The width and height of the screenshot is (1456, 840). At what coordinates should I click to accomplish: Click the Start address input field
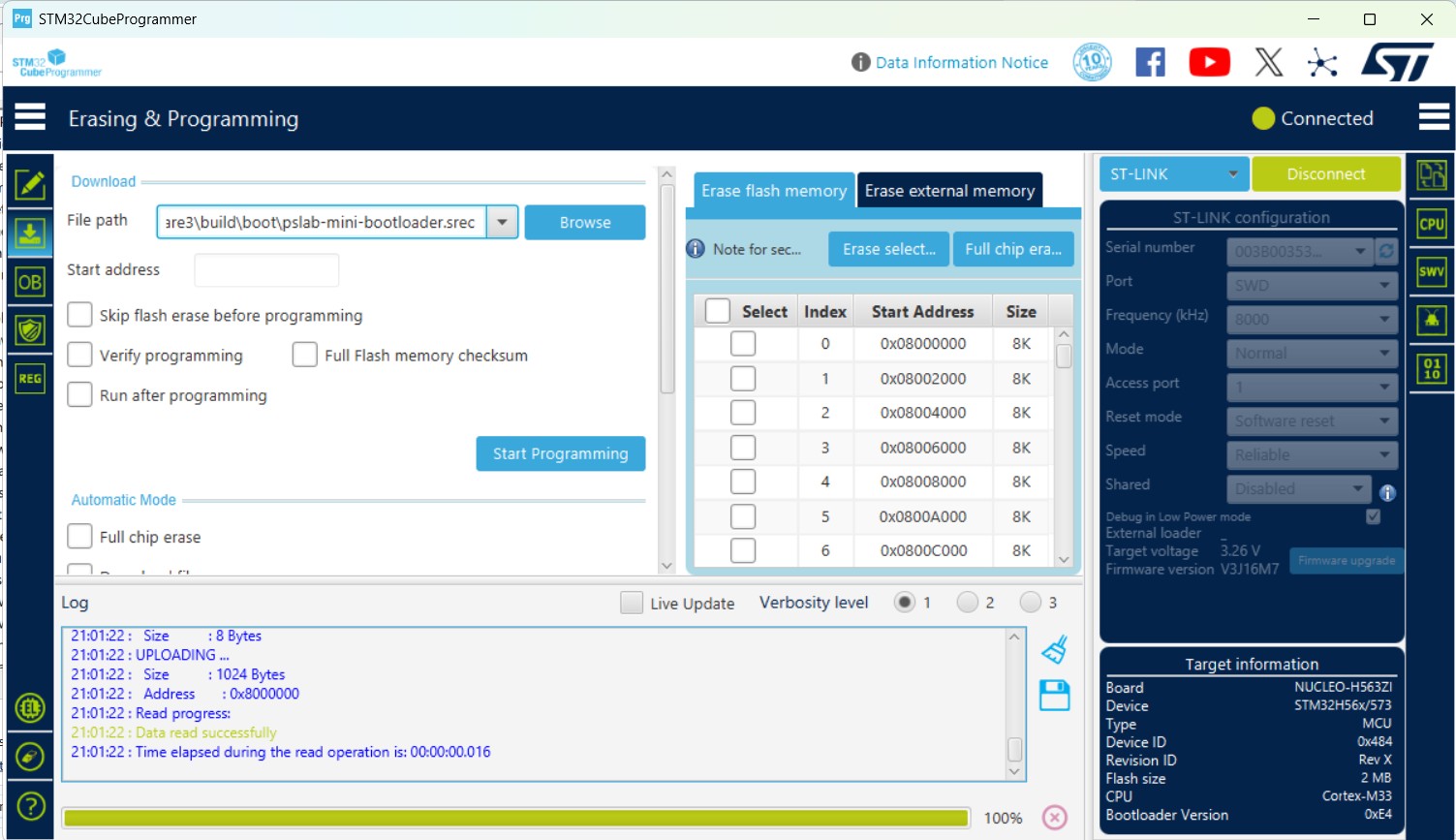click(266, 269)
